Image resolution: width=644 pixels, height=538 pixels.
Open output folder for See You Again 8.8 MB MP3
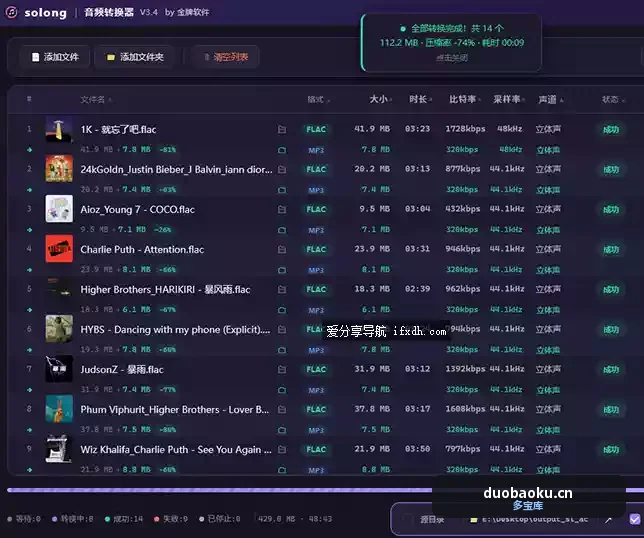[282, 469]
